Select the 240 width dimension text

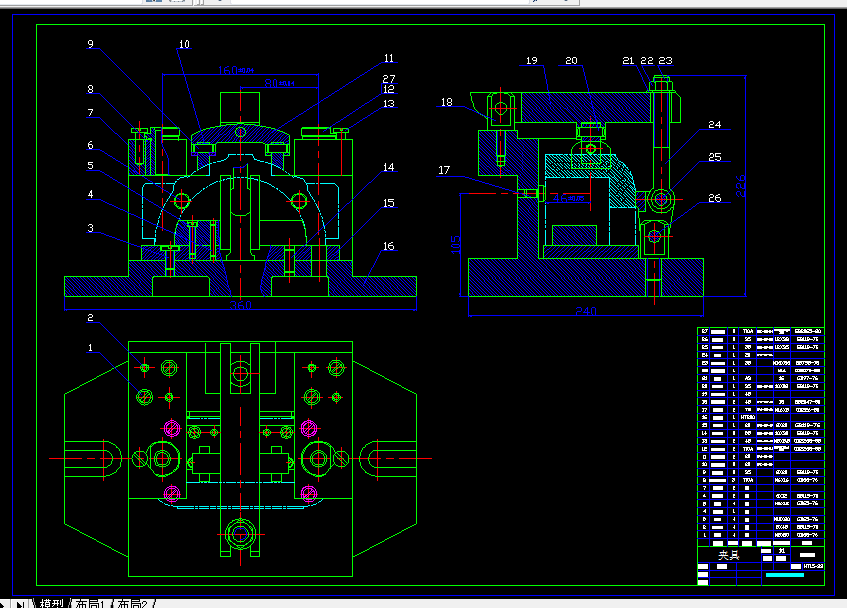tap(586, 311)
